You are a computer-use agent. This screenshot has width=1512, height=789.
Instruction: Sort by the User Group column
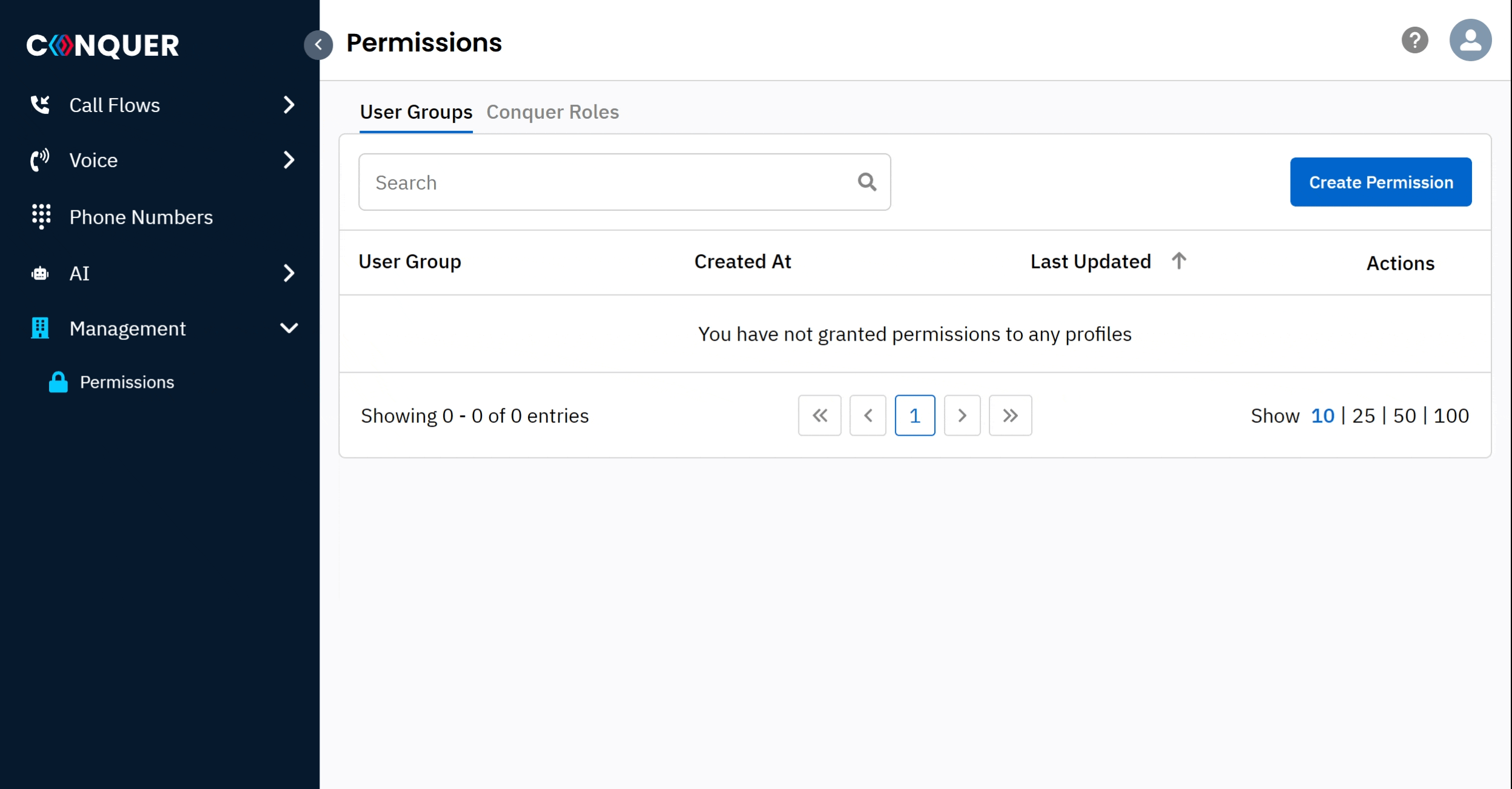point(410,262)
